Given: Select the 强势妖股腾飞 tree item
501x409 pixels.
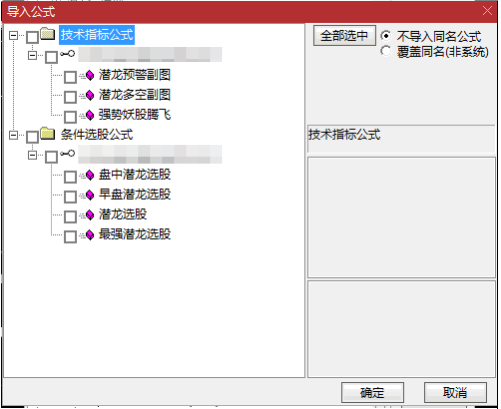Looking at the screenshot, I should [x=135, y=115].
